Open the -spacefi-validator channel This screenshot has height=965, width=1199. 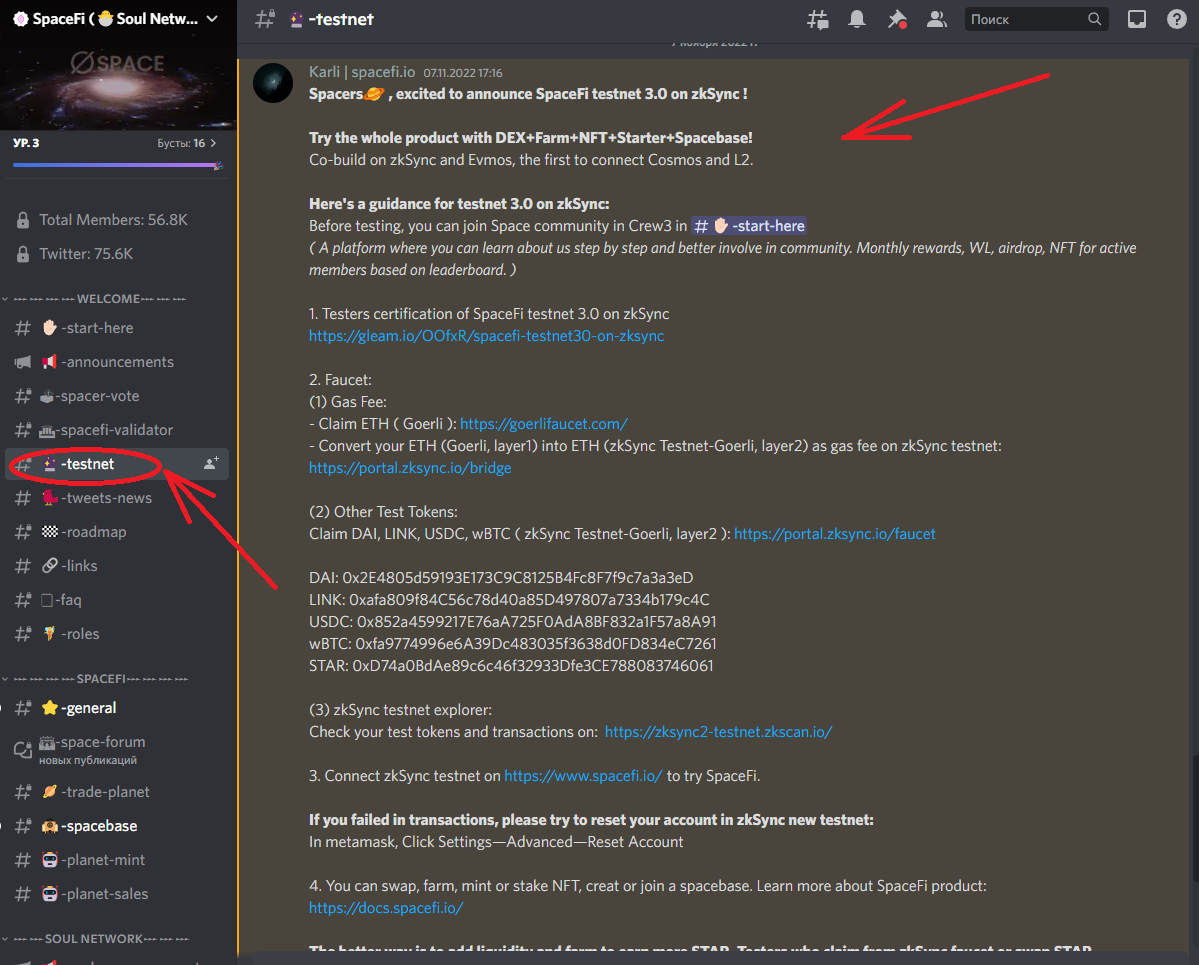[x=117, y=430]
